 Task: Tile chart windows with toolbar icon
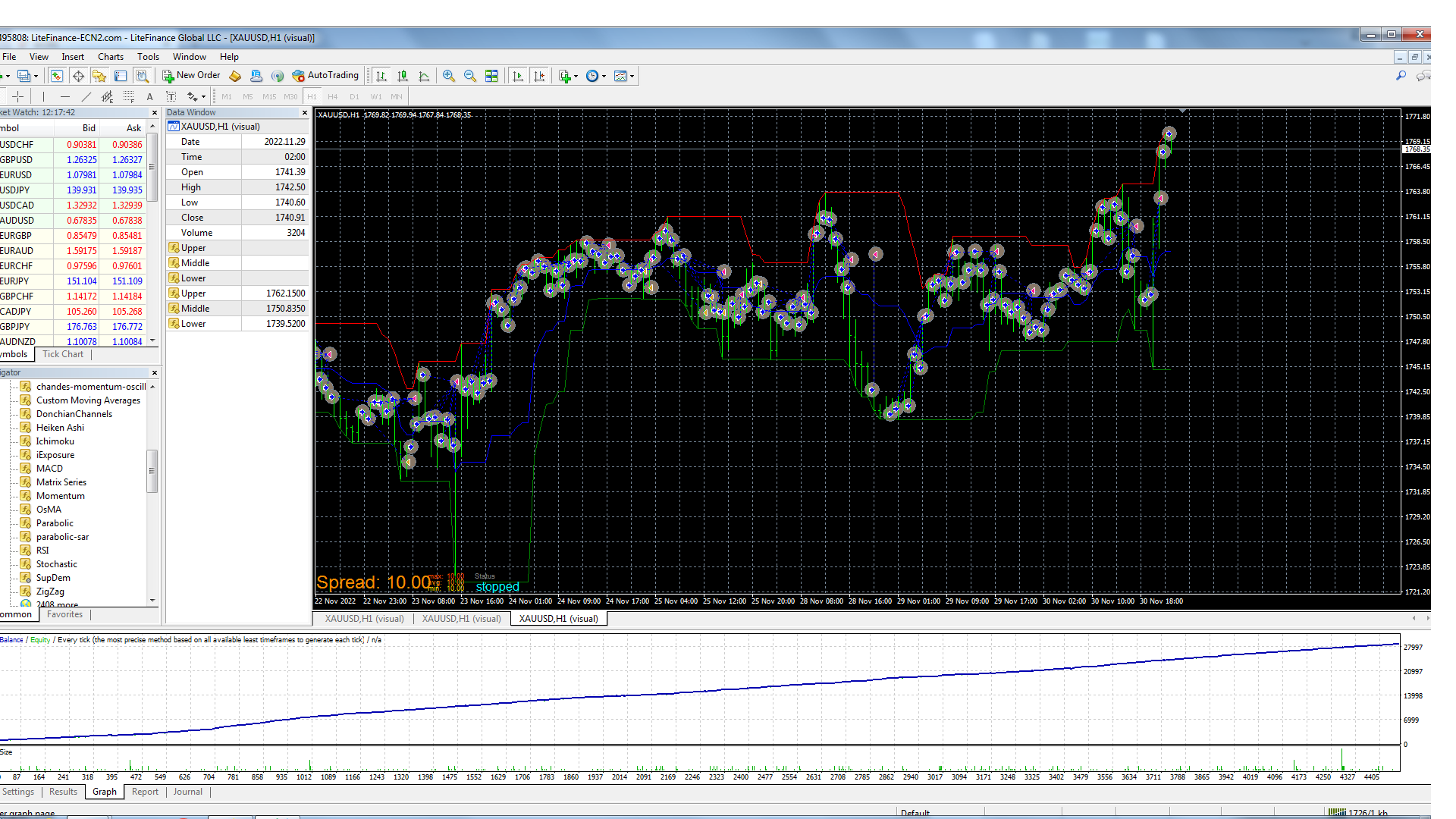pyautogui.click(x=491, y=76)
